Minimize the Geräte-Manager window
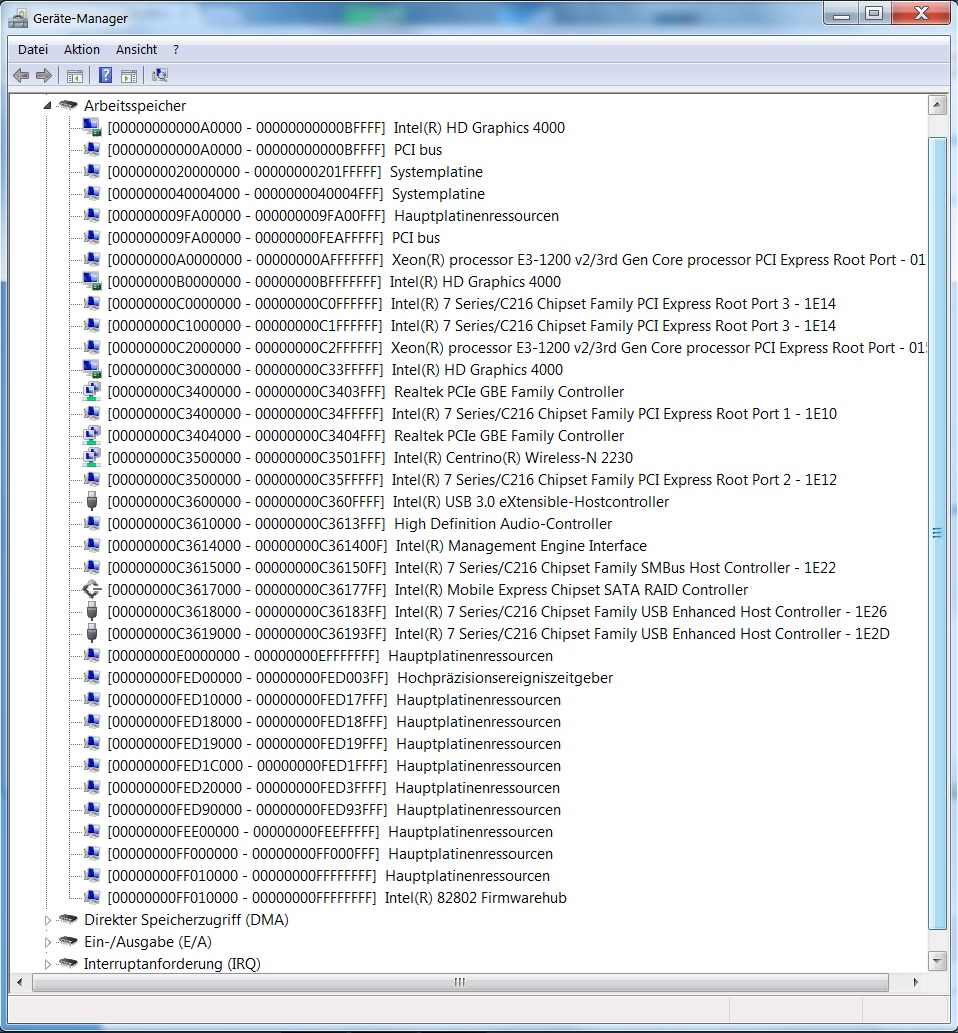The image size is (958, 1033). (841, 13)
